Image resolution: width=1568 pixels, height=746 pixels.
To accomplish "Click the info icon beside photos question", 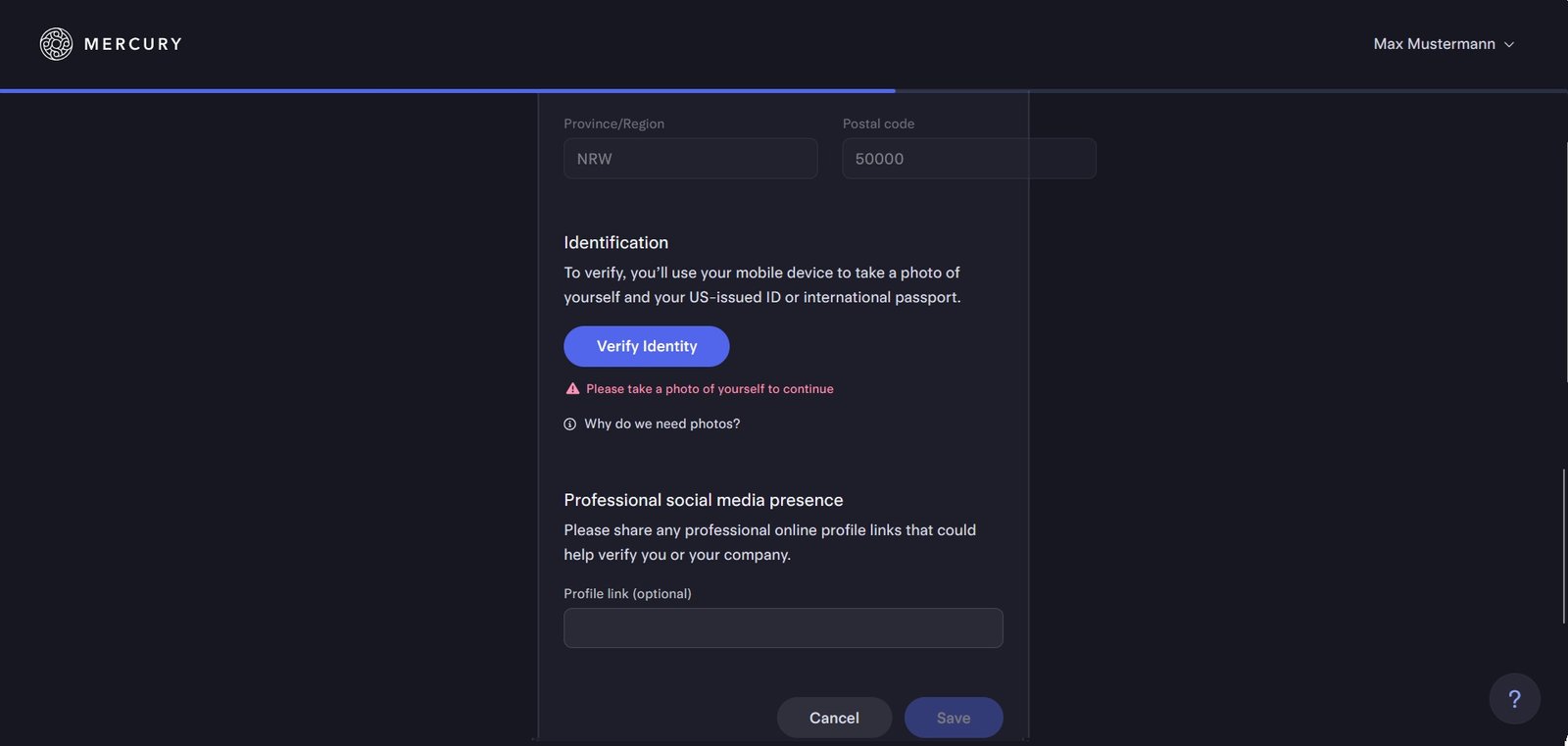I will pyautogui.click(x=569, y=424).
